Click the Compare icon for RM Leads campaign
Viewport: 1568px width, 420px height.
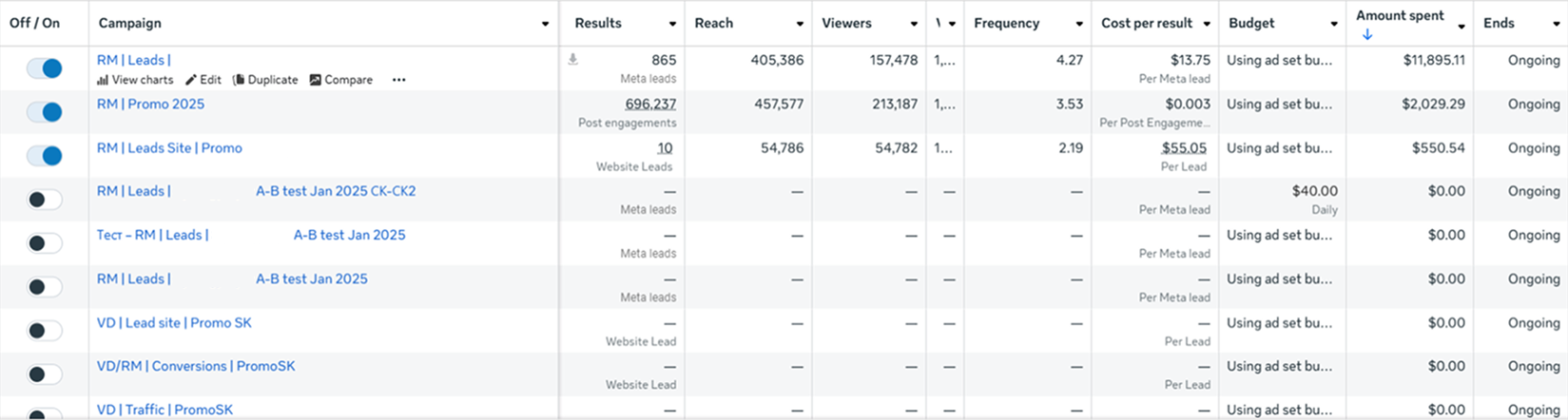pyautogui.click(x=316, y=80)
